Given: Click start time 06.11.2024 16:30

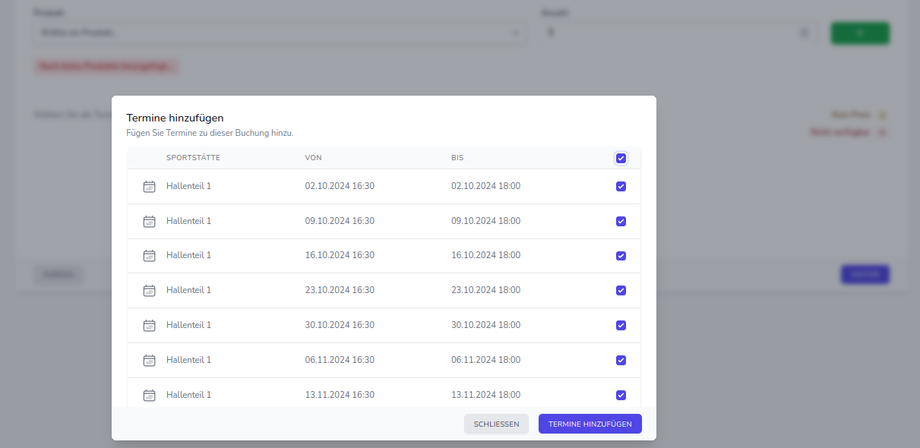Looking at the screenshot, I should pos(340,359).
